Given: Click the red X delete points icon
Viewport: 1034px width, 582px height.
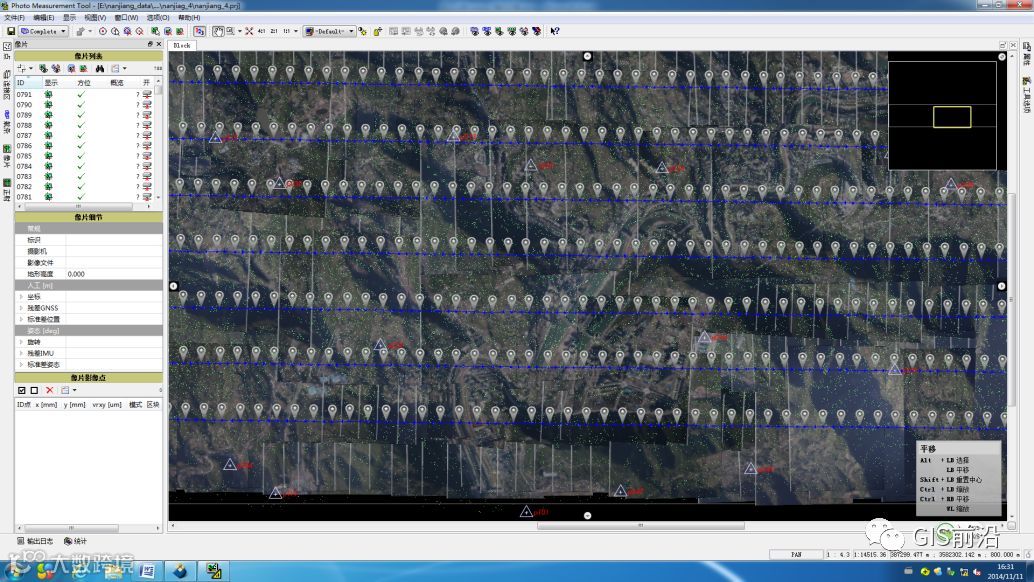Looking at the screenshot, I should [x=49, y=390].
